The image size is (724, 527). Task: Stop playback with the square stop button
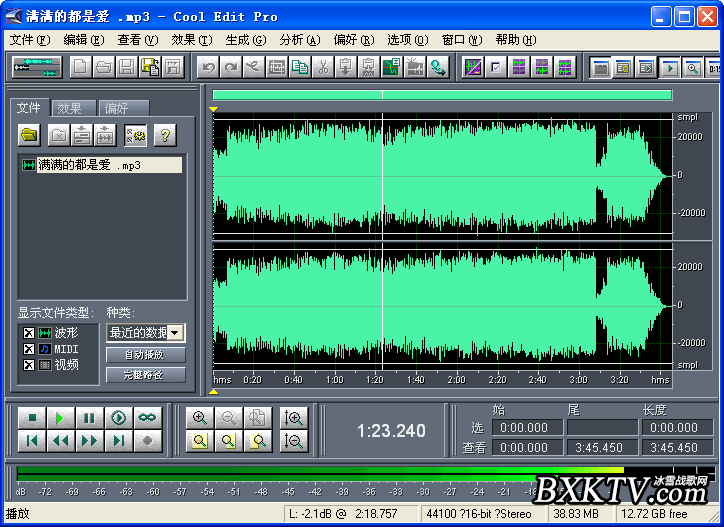click(x=32, y=418)
